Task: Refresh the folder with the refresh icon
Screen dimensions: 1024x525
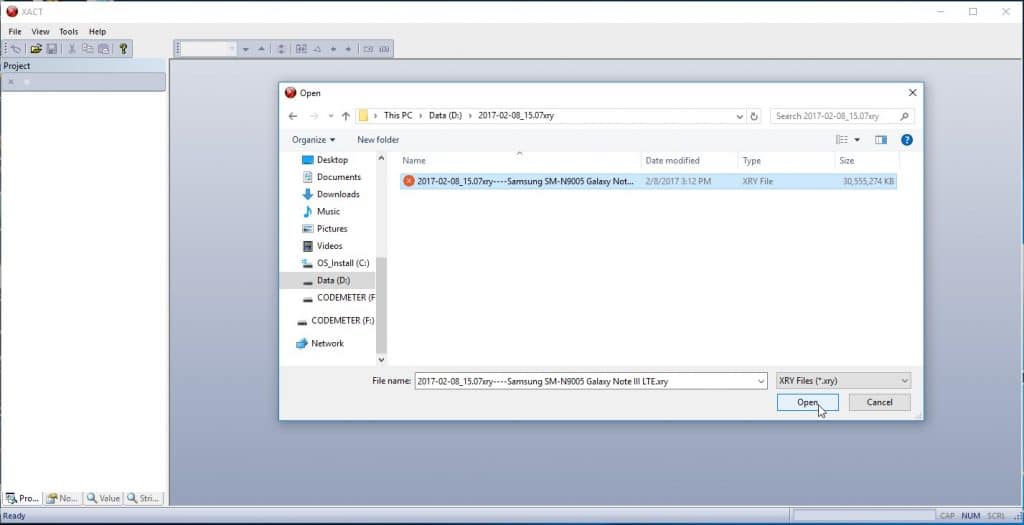Action: (754, 116)
